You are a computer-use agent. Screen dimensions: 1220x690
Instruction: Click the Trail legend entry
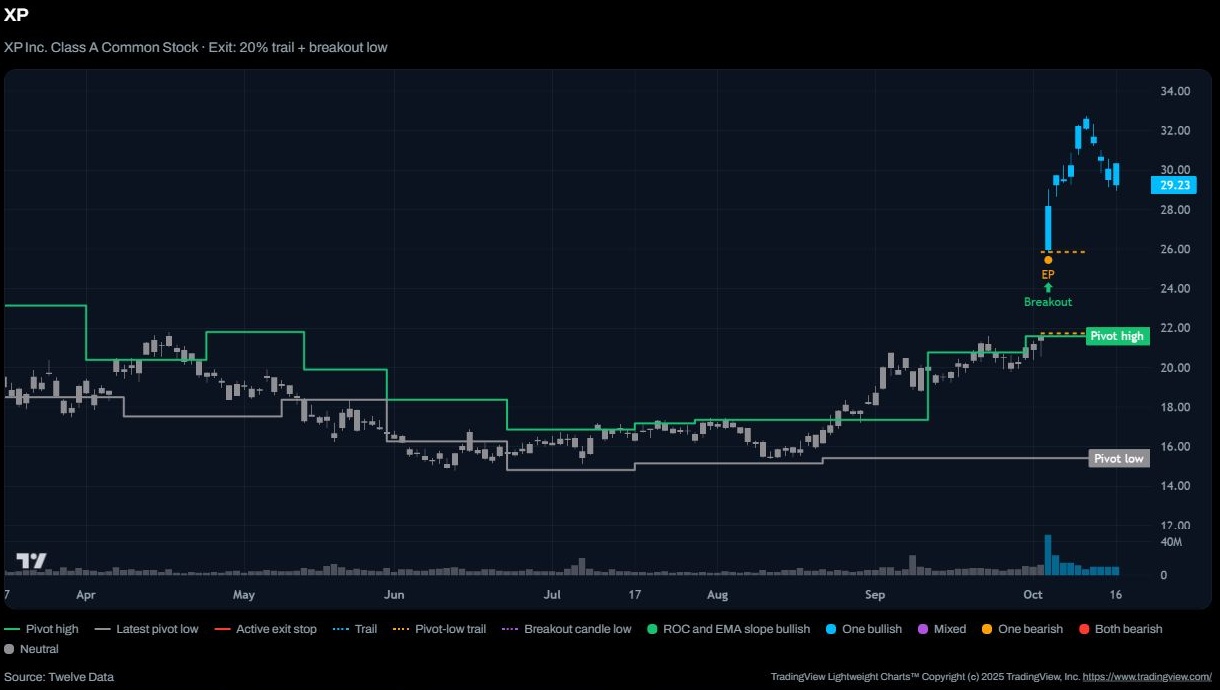(x=355, y=629)
